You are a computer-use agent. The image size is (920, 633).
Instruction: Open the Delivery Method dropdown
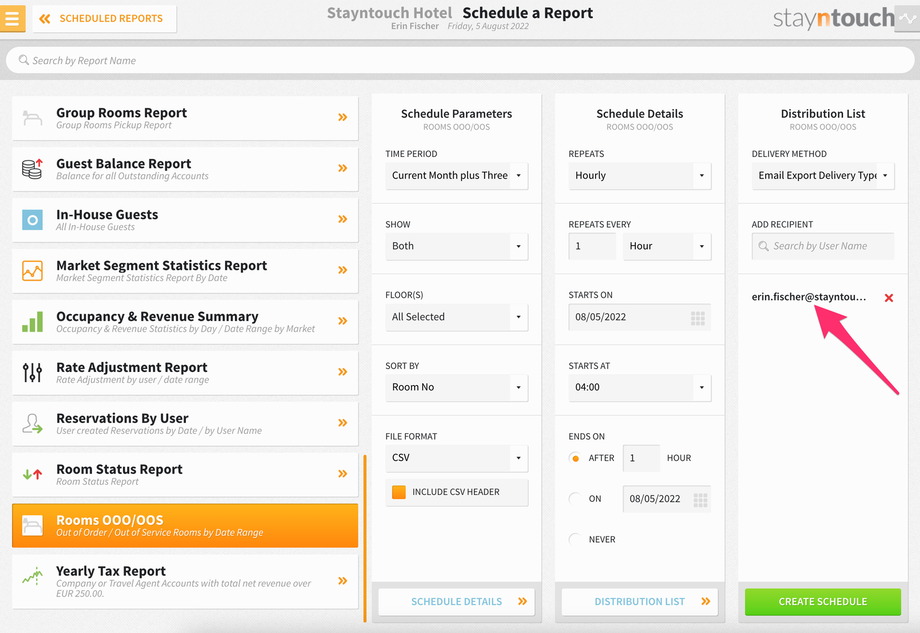click(823, 176)
